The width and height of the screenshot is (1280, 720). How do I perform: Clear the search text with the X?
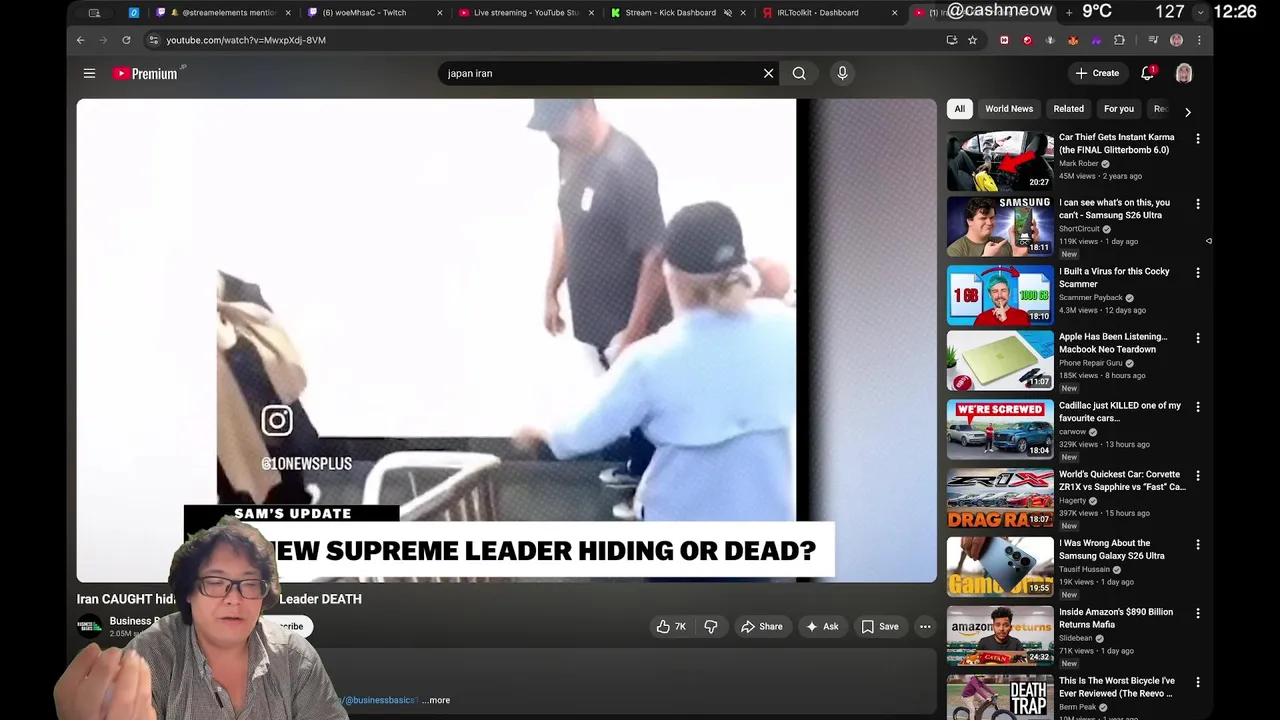click(768, 73)
